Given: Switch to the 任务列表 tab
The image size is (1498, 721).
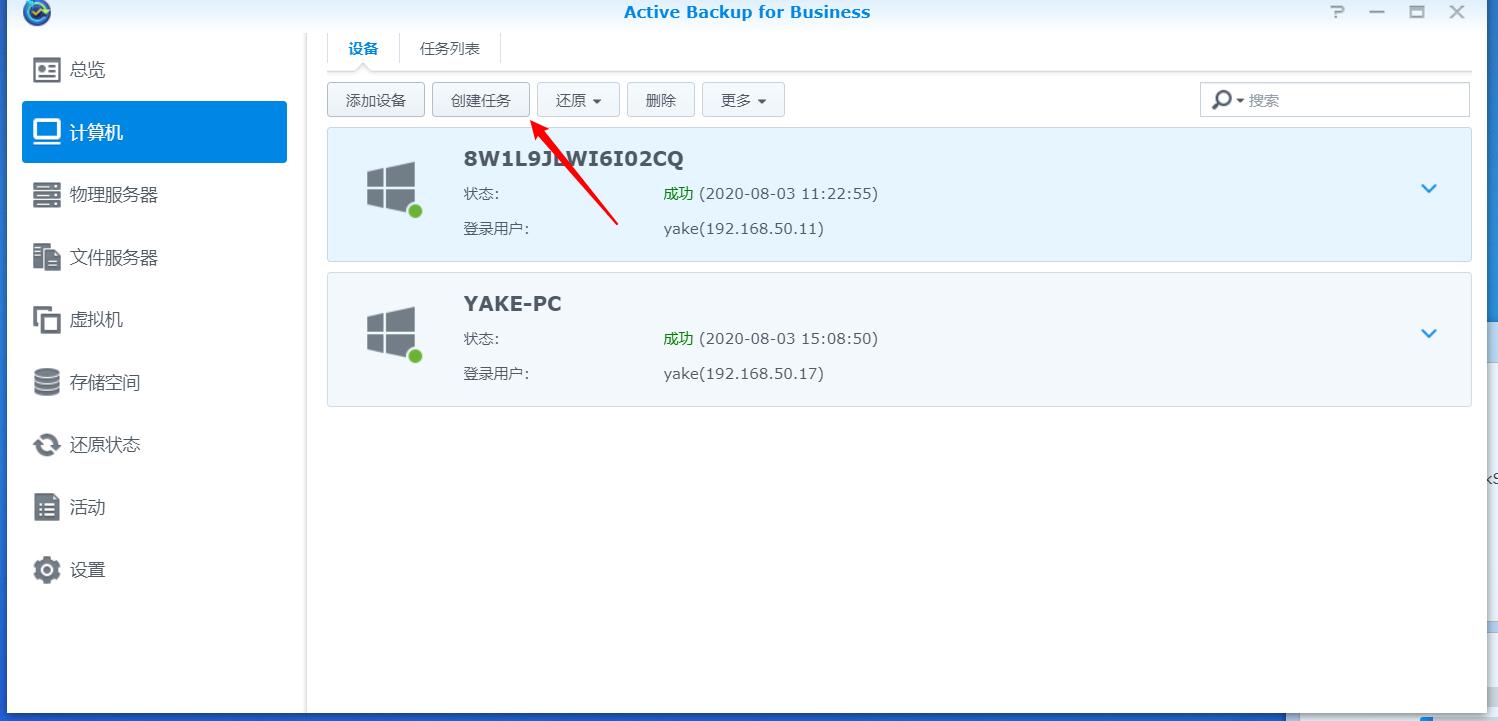Looking at the screenshot, I should [450, 49].
